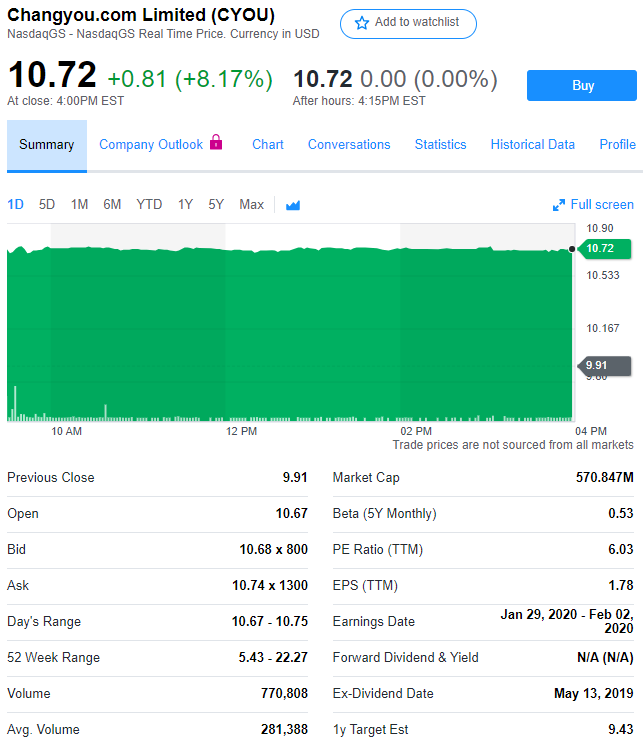The height and width of the screenshot is (744, 643).
Task: Click the Market Cap value 570.847M
Action: [x=605, y=477]
